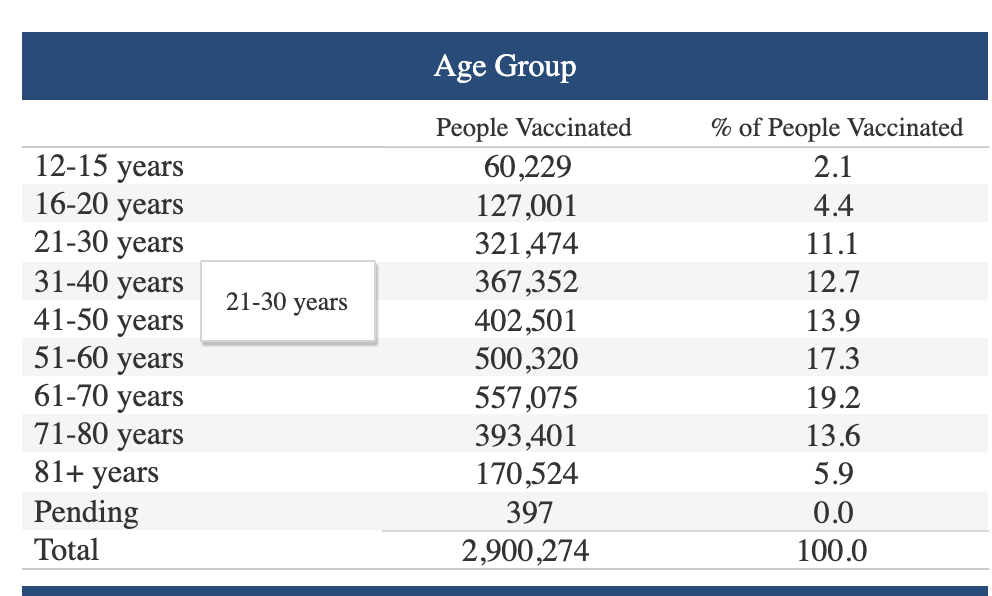
Task: Select the 100.0 total percent cell
Action: click(832, 550)
